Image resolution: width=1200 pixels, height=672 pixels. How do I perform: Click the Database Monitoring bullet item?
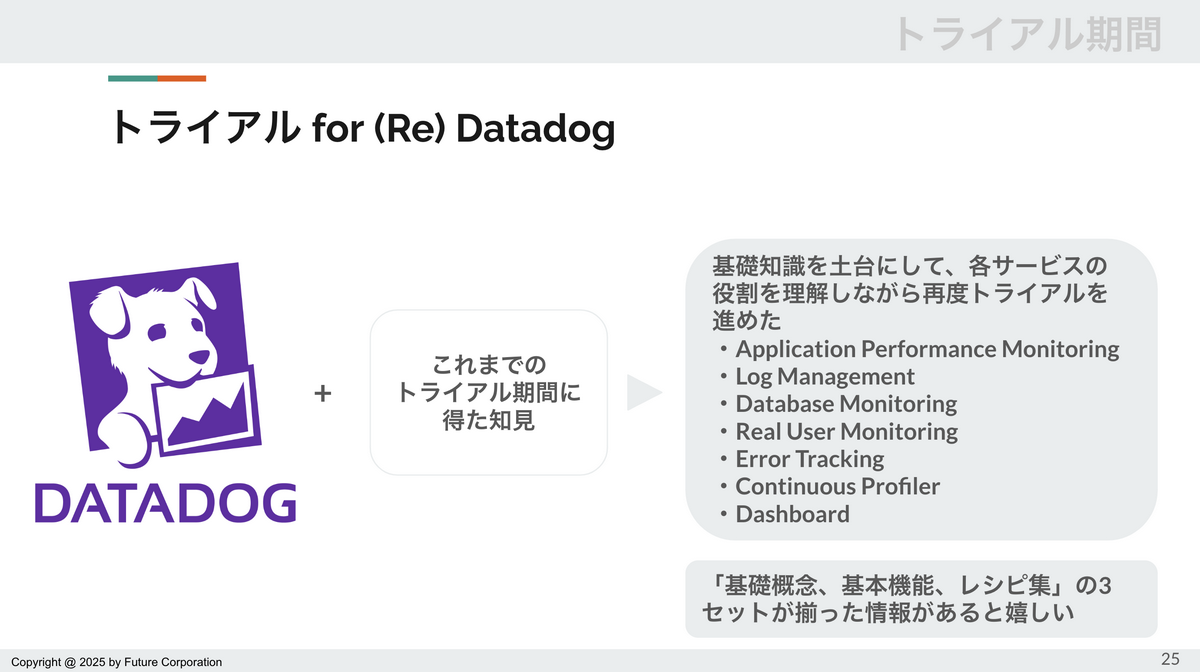(835, 404)
